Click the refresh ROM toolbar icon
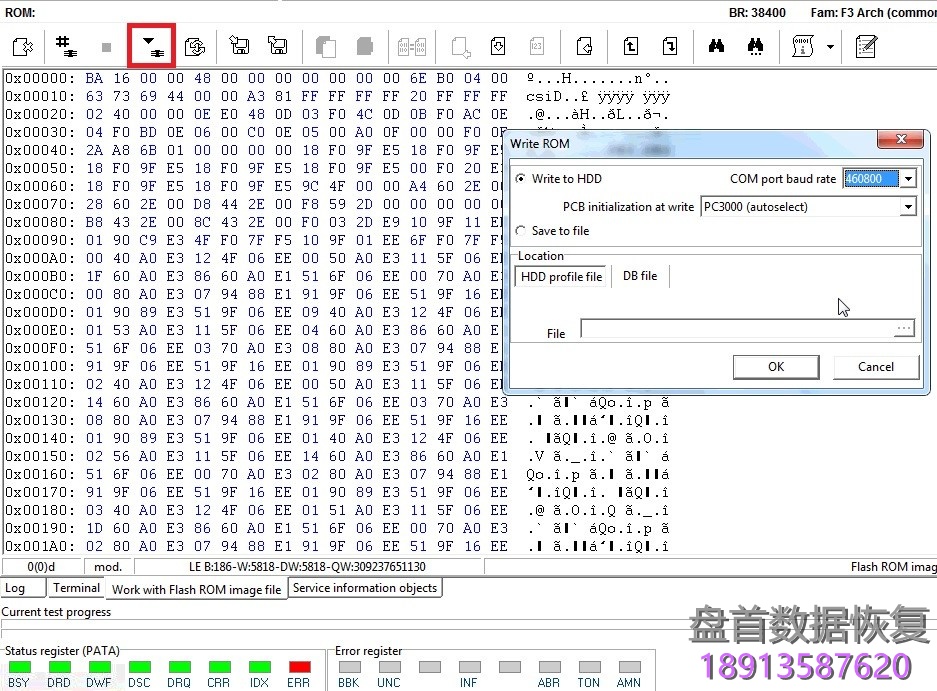The width and height of the screenshot is (937, 691). tap(195, 46)
